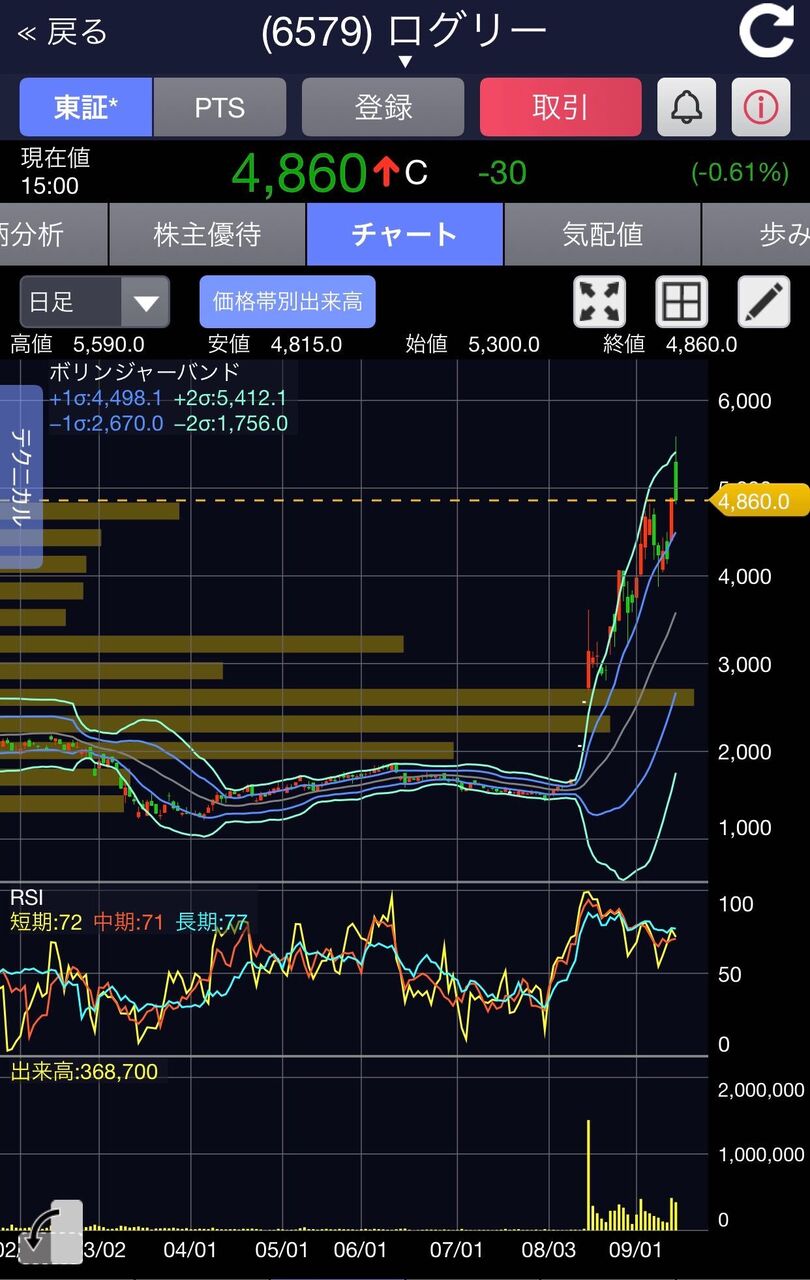The height and width of the screenshot is (1280, 810).
Task: Switch to 株主優待 tab
Action: pyautogui.click(x=207, y=234)
